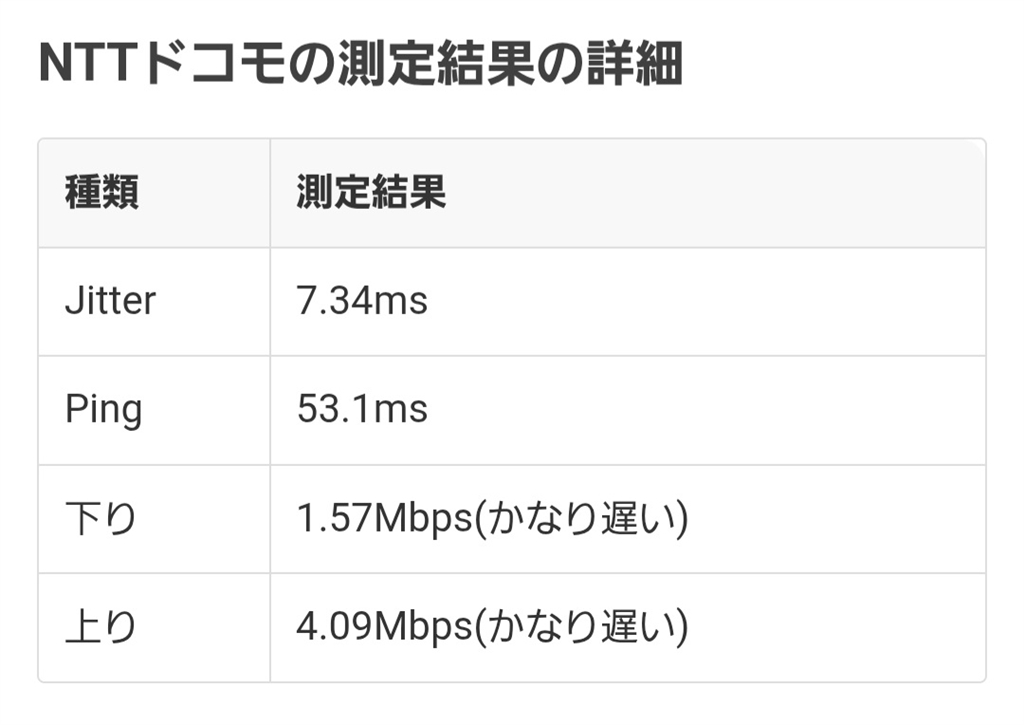Click かなり遅い note in 上り row
1024x725 pixels.
pos(581,627)
